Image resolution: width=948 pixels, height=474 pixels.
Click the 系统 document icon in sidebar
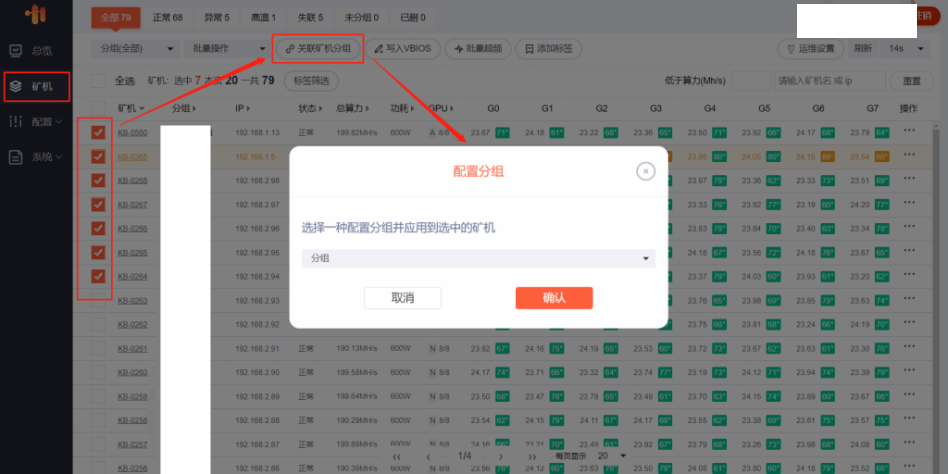(x=16, y=157)
